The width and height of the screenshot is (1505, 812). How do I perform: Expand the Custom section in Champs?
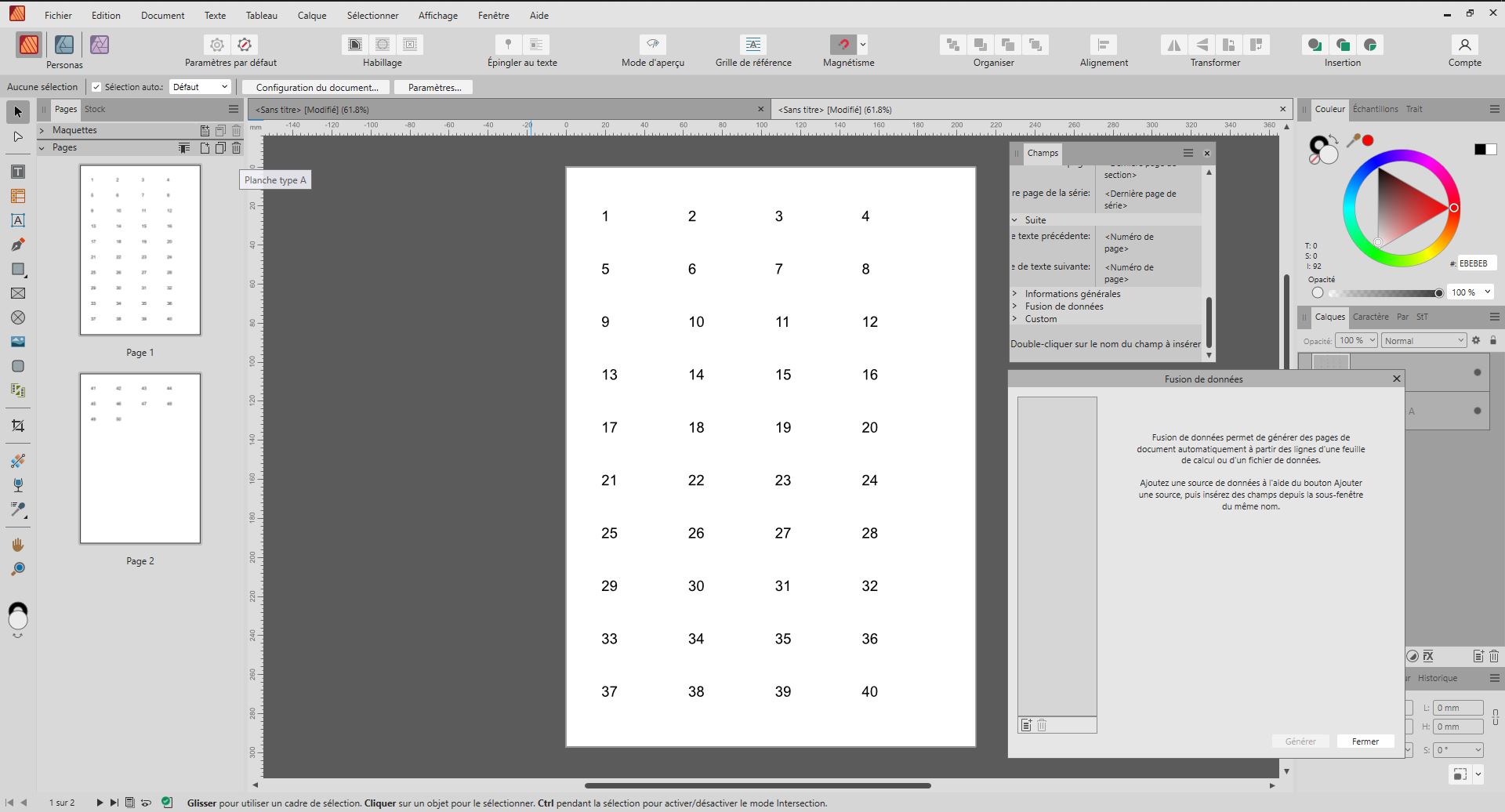1014,319
